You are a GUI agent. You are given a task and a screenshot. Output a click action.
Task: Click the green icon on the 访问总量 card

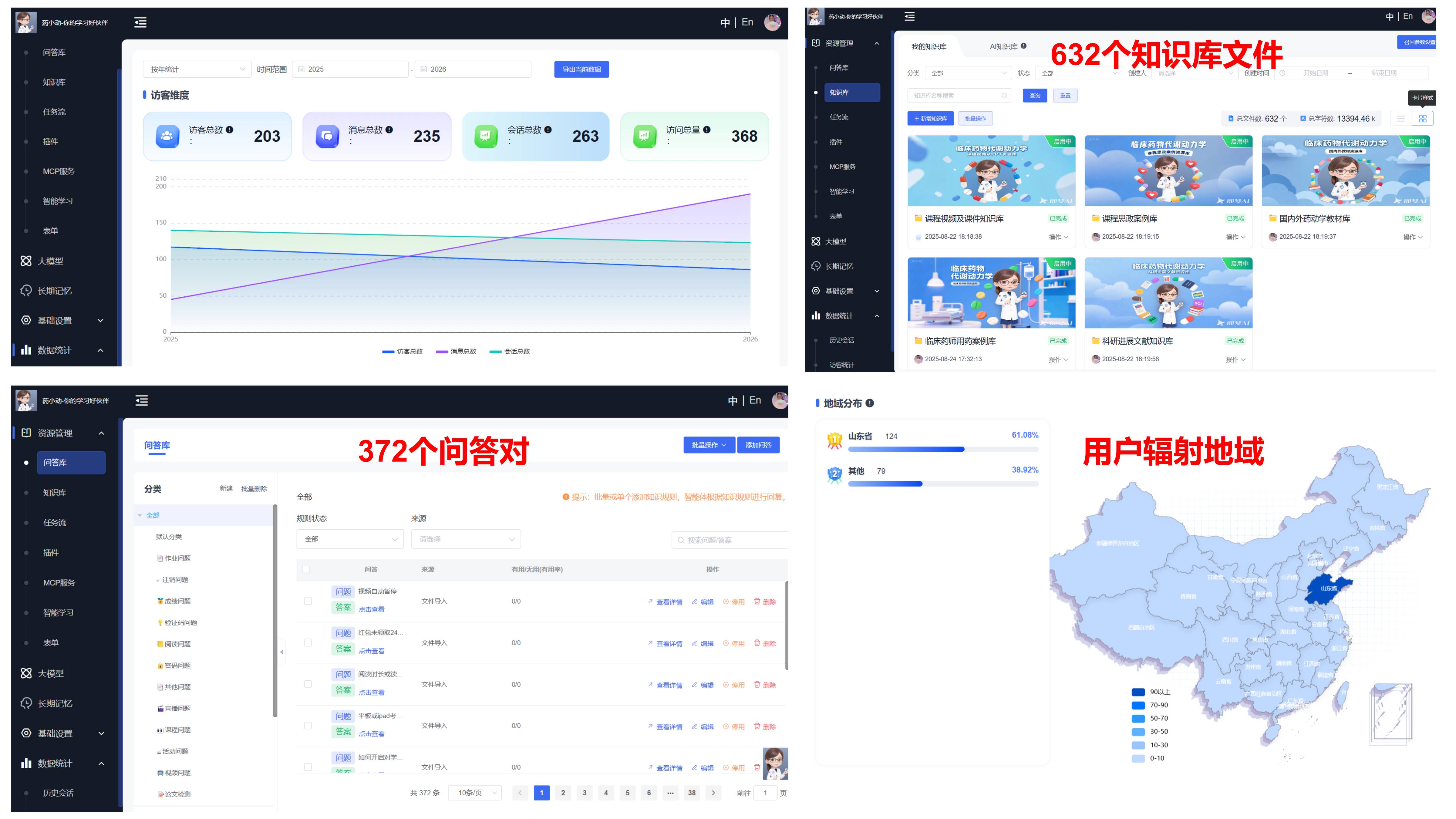point(644,136)
